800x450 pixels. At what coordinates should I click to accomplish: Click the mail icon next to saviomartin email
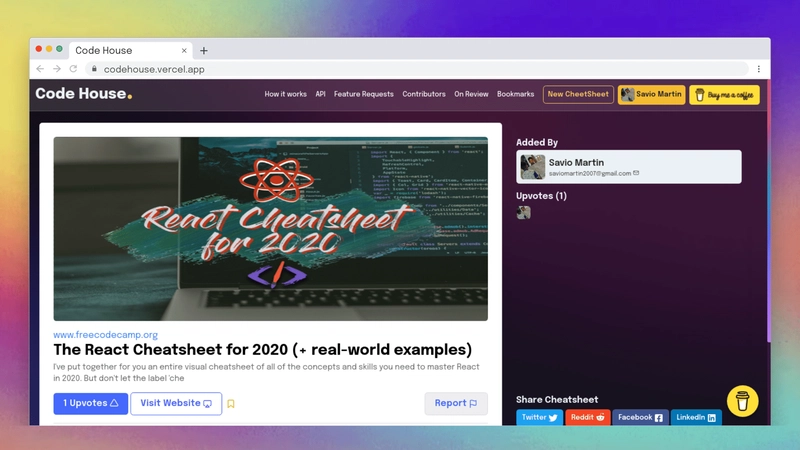click(636, 173)
